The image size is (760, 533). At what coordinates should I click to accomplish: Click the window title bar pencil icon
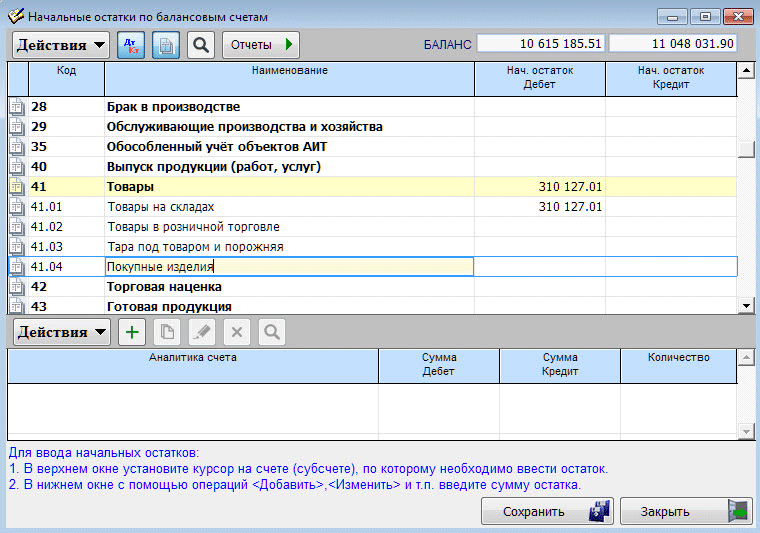pyautogui.click(x=16, y=16)
